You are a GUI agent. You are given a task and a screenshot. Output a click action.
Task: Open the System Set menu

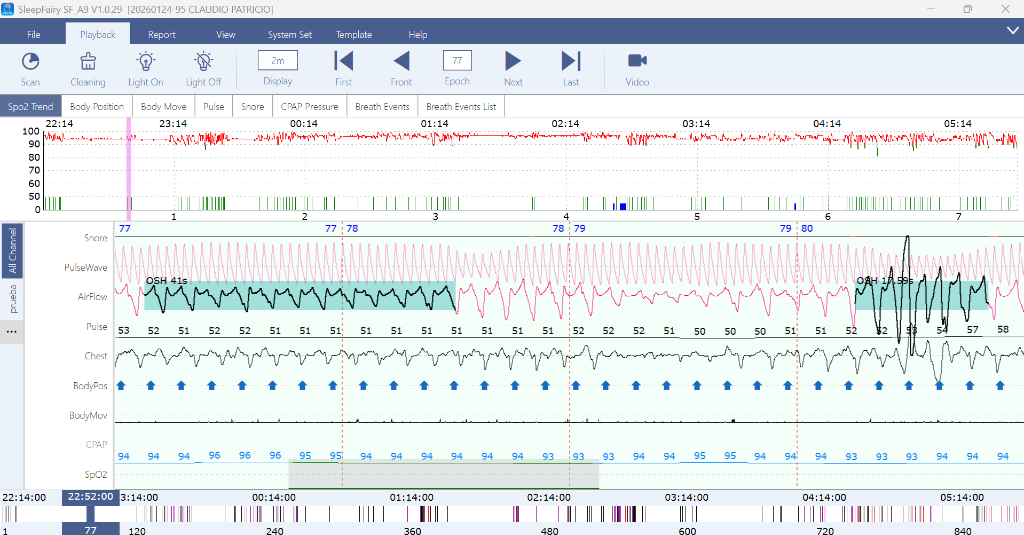pyautogui.click(x=289, y=34)
